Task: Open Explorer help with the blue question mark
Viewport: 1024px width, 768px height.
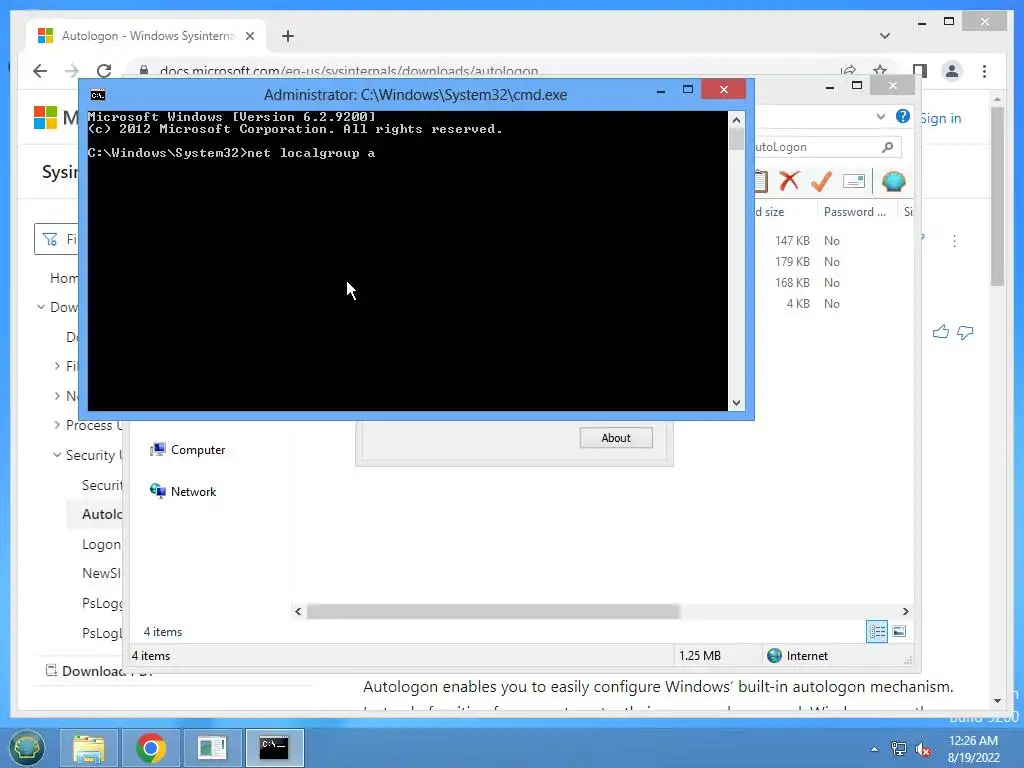Action: point(903,116)
